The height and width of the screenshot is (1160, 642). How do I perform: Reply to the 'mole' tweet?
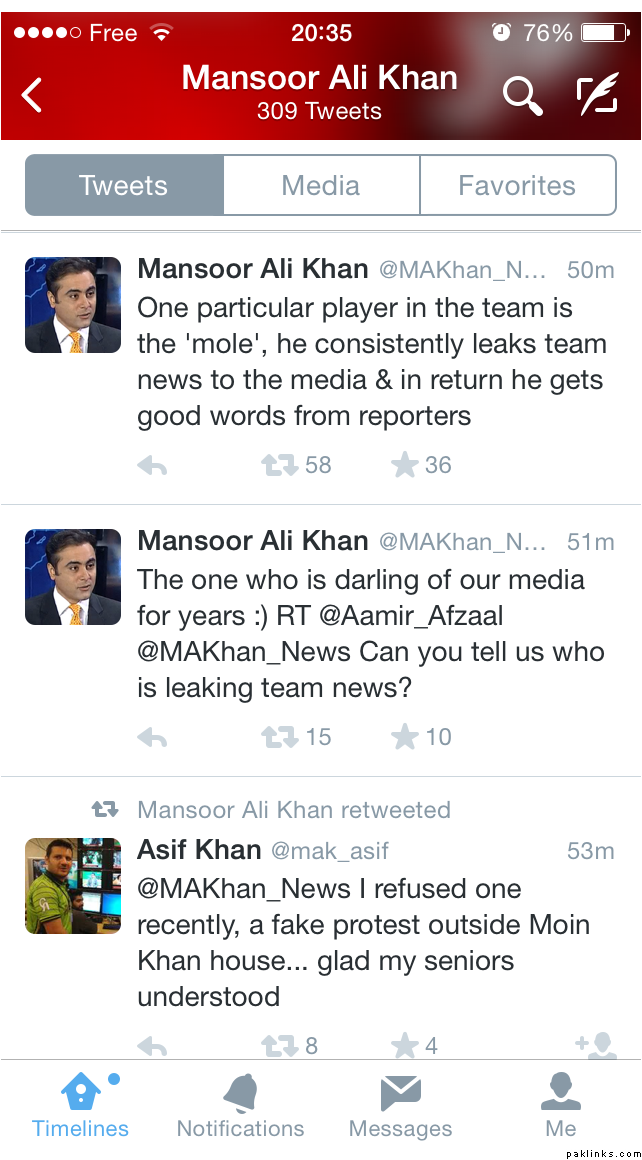click(152, 466)
